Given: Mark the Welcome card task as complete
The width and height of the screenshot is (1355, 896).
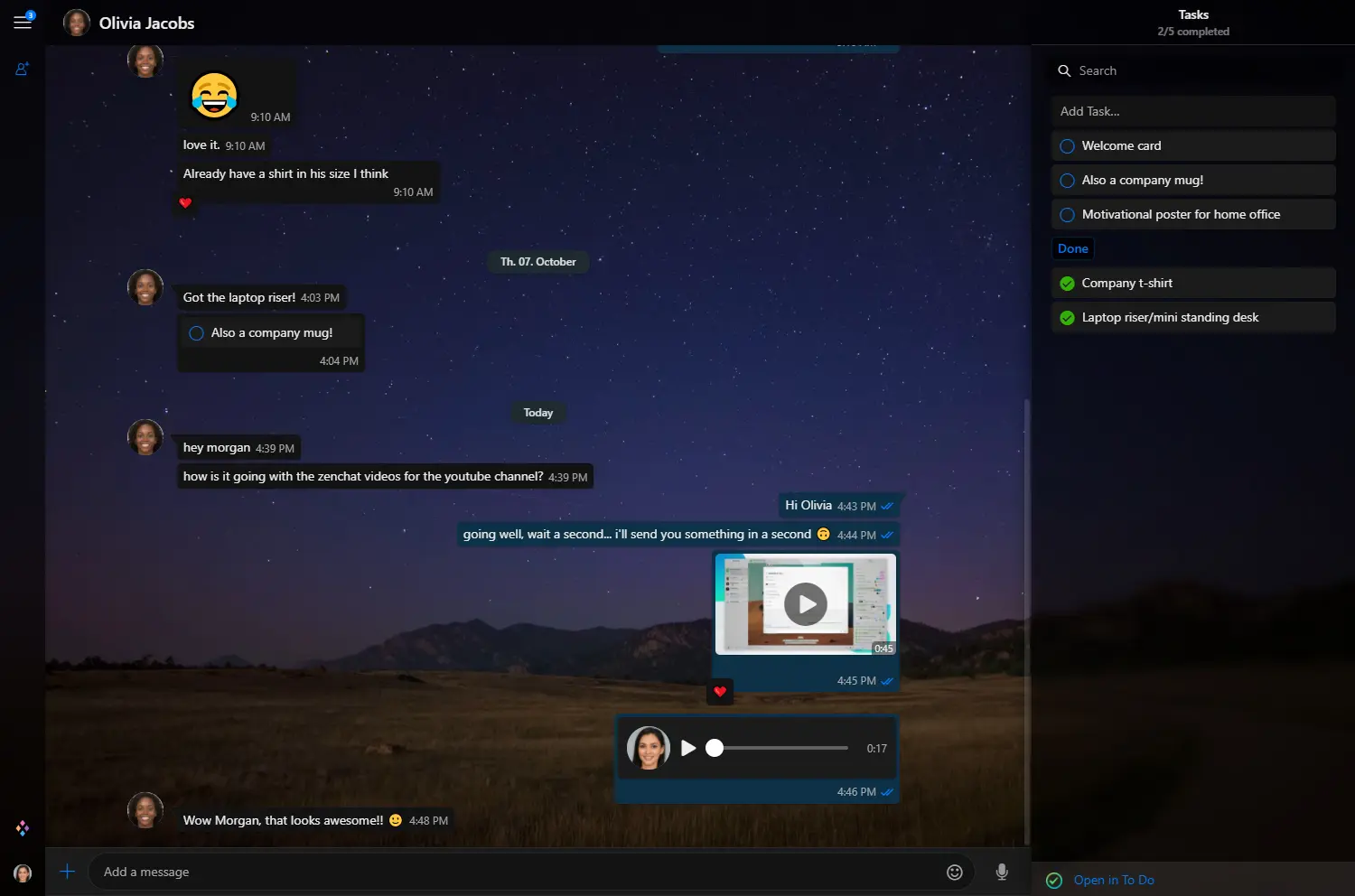Looking at the screenshot, I should click(1067, 146).
